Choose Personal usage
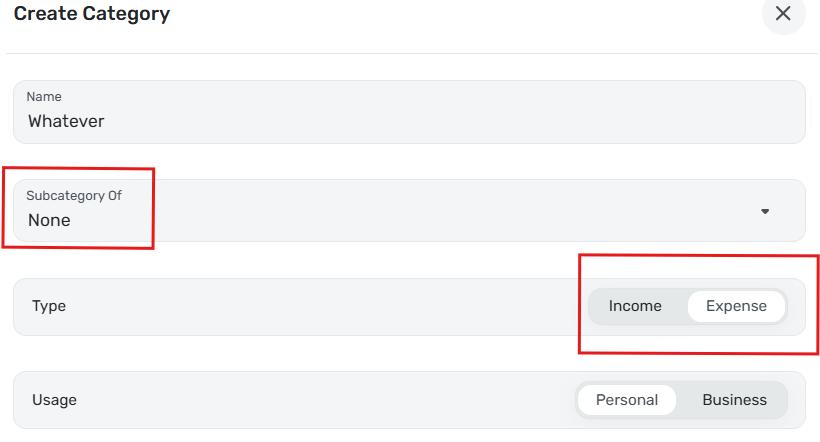The image size is (820, 442). [x=627, y=400]
